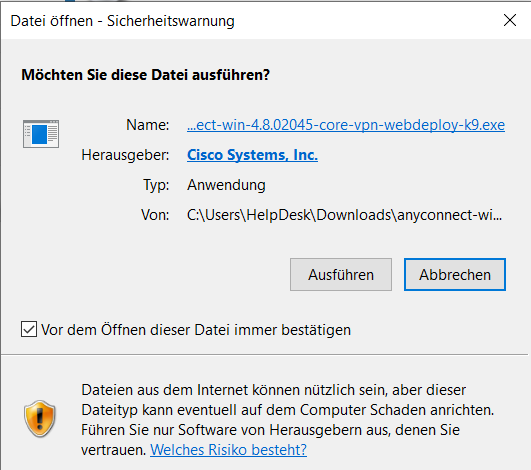Click the 'Datei öffnen - Sicherheitswarnung' title bar text

point(123,21)
